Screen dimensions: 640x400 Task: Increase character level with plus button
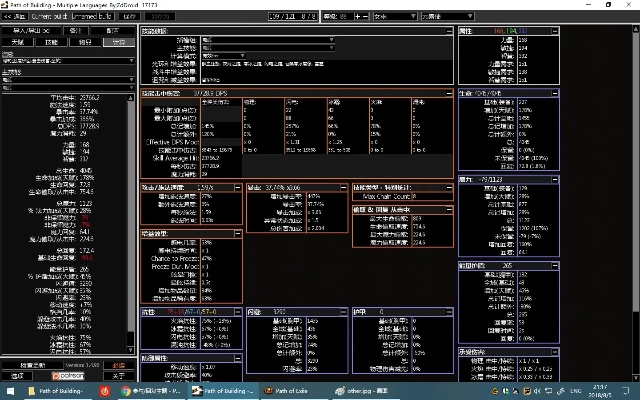click(358, 16)
